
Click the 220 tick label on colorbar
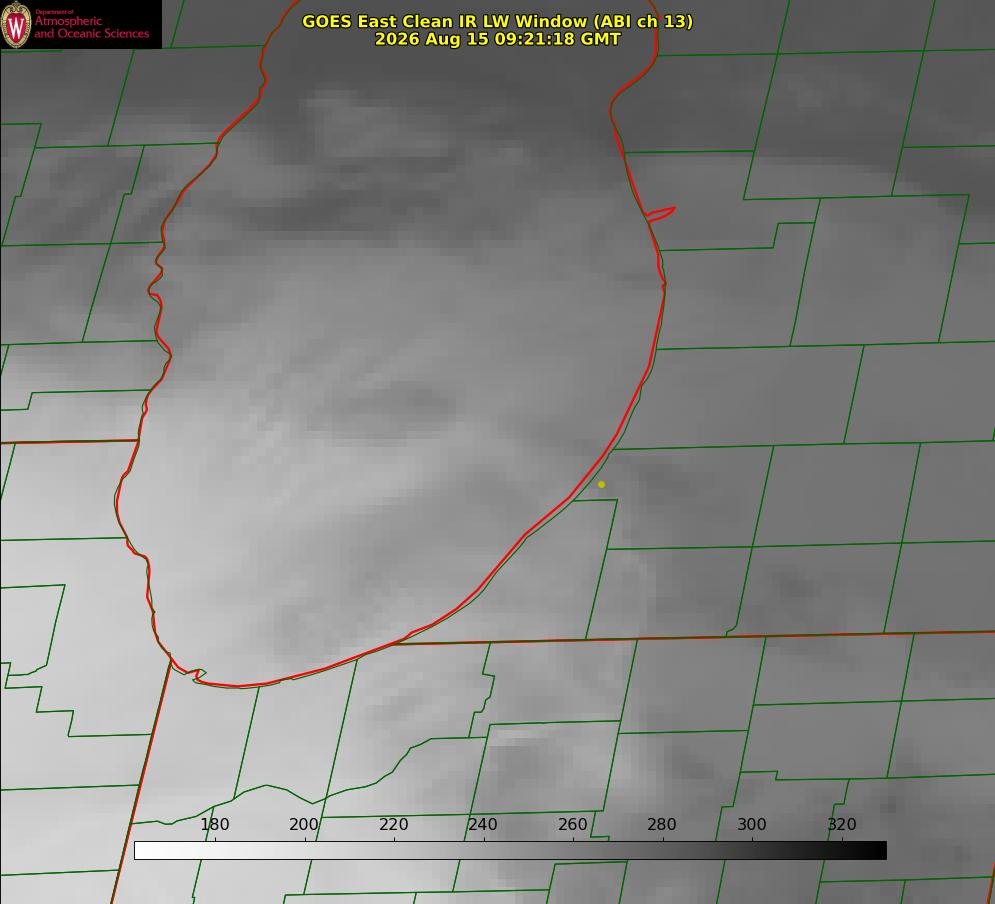tap(393, 825)
